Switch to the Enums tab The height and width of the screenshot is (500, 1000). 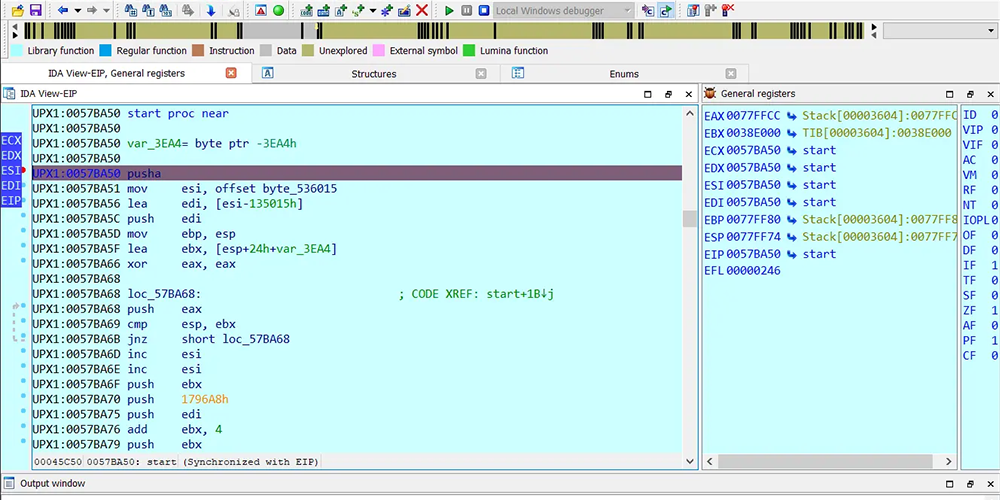(x=624, y=74)
